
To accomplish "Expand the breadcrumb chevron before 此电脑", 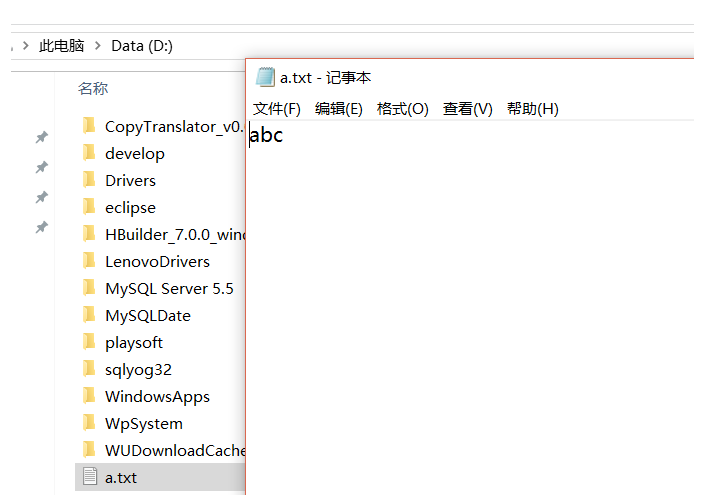I will click(x=23, y=46).
